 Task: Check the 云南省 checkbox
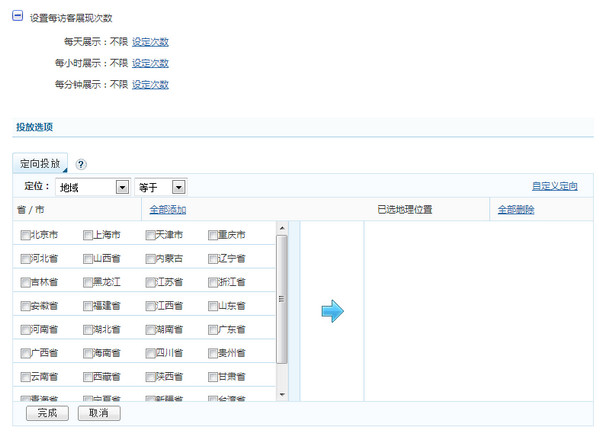[25, 377]
